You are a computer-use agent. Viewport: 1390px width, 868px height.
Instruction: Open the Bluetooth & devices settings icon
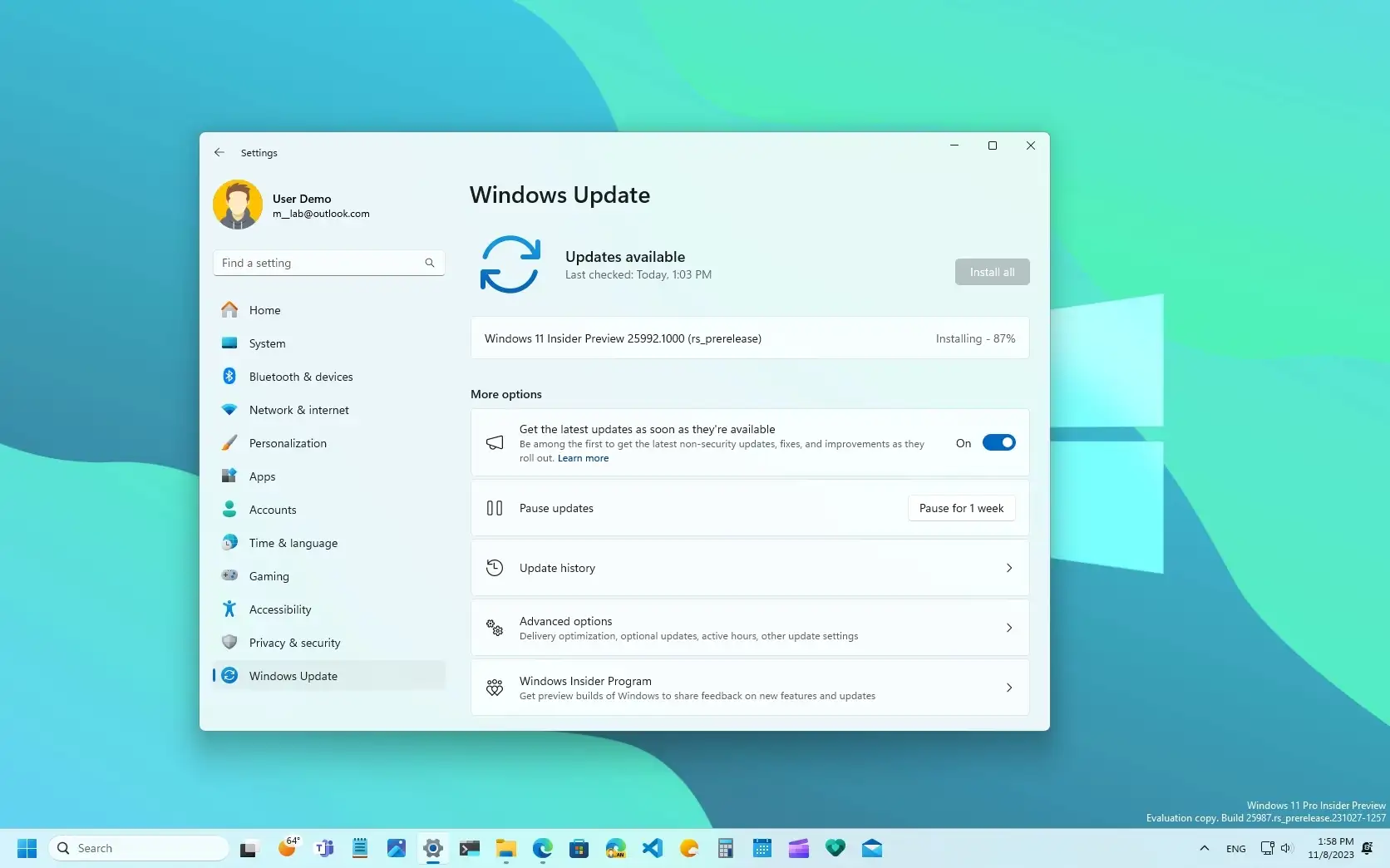point(230,376)
